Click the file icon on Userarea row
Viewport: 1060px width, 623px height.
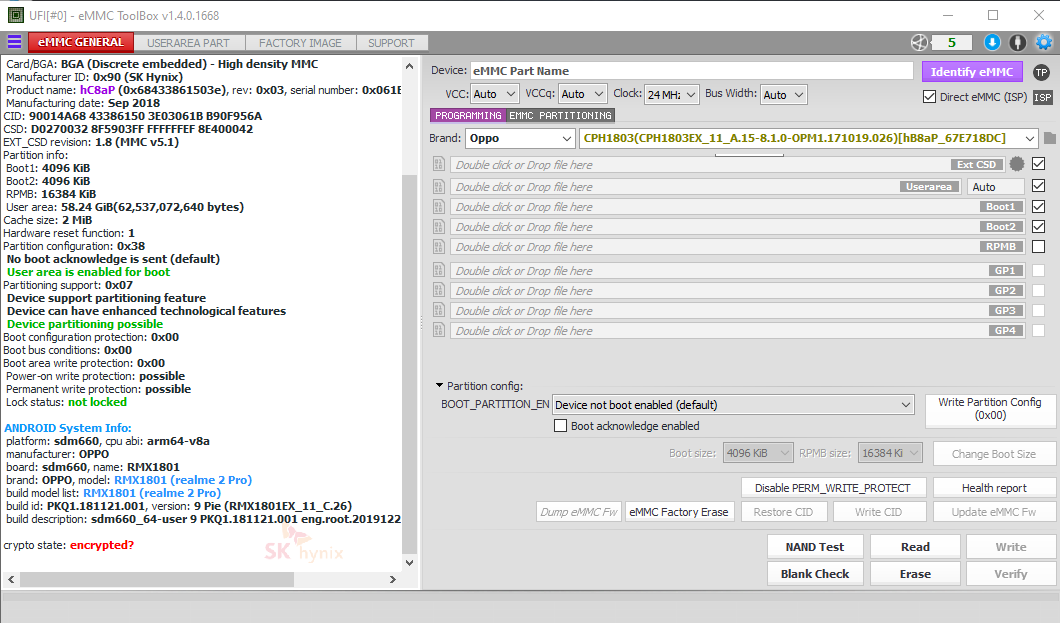pos(439,186)
